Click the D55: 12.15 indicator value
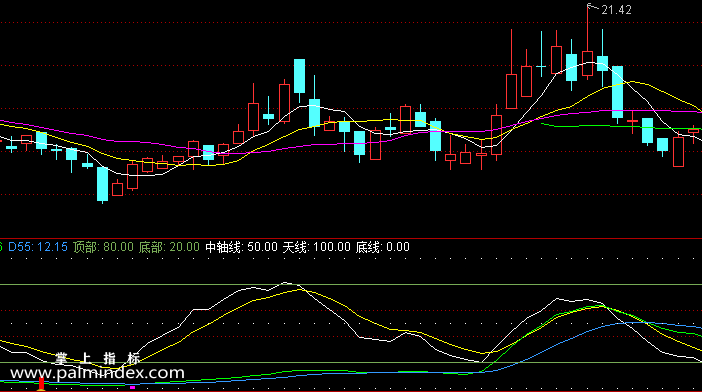Viewport: 702px width, 392px height. (38, 247)
